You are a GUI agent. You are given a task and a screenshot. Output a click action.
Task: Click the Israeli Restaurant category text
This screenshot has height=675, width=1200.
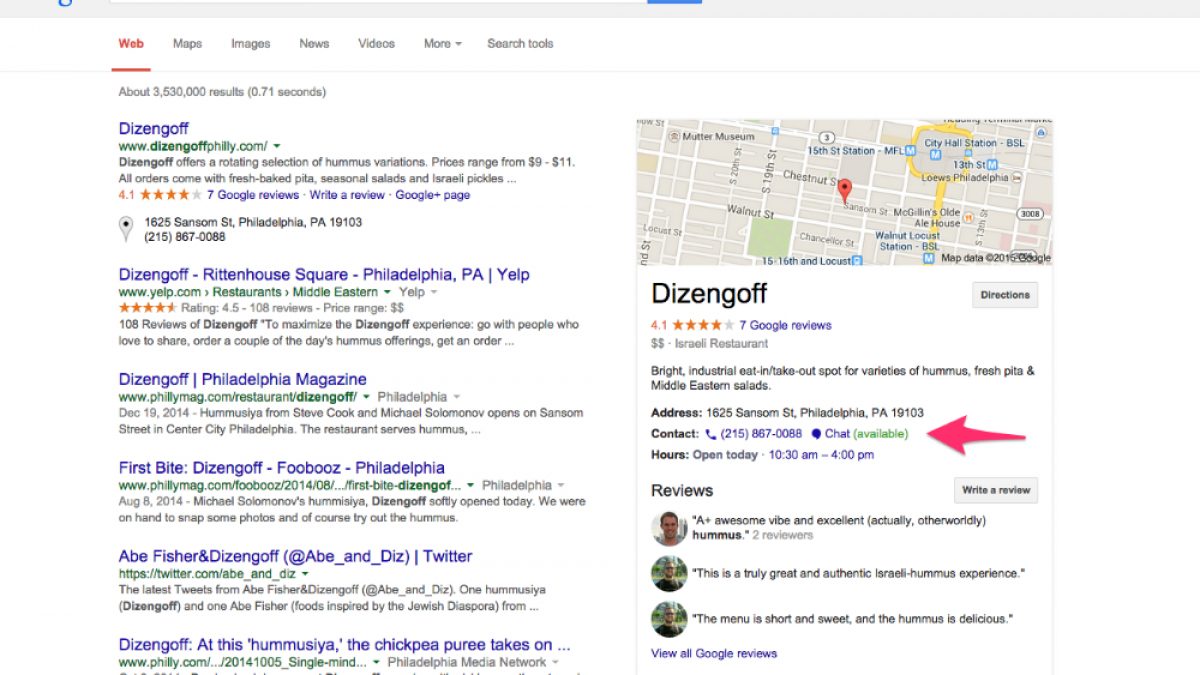(722, 343)
